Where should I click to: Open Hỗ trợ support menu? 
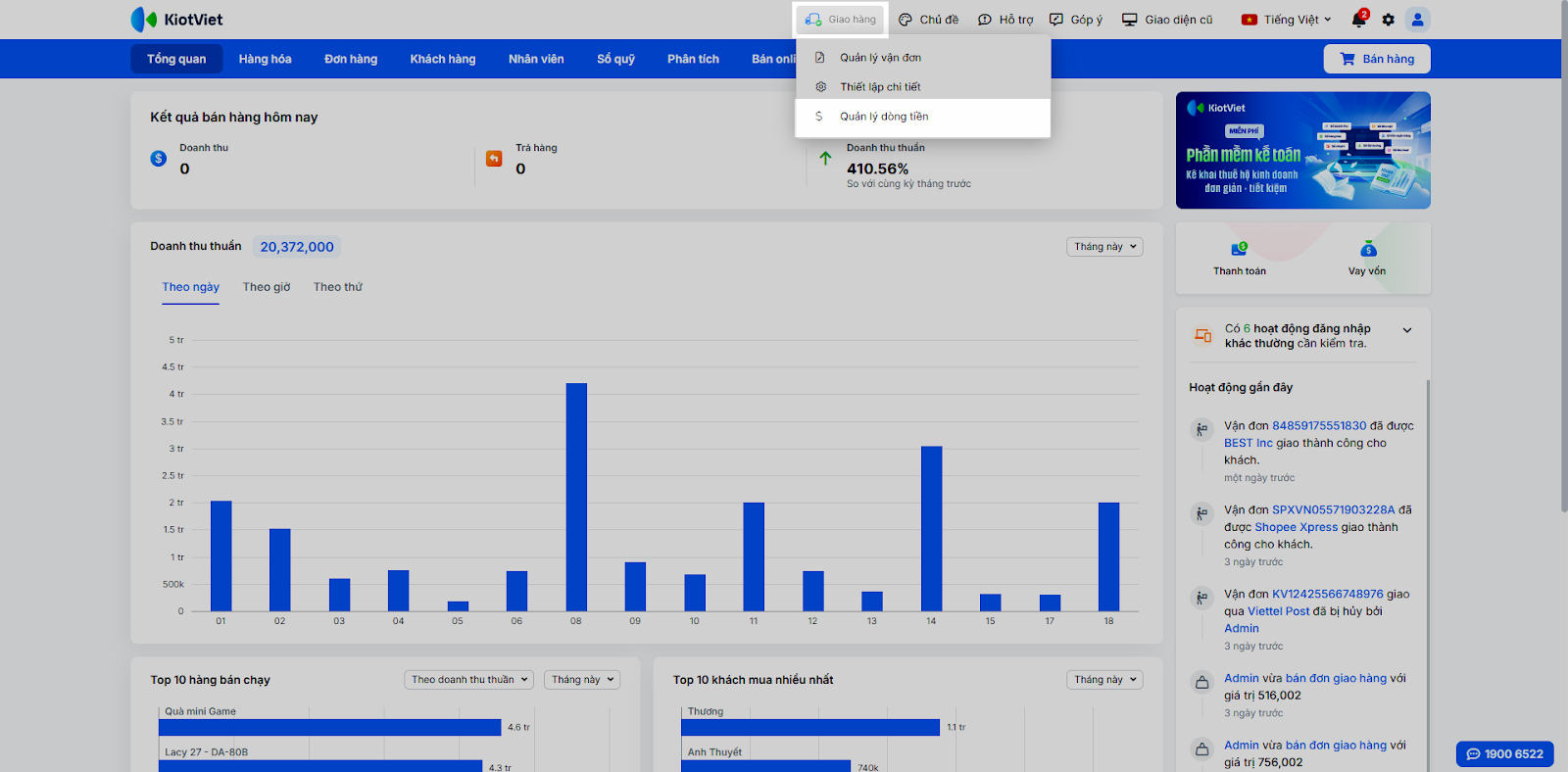coord(1005,20)
